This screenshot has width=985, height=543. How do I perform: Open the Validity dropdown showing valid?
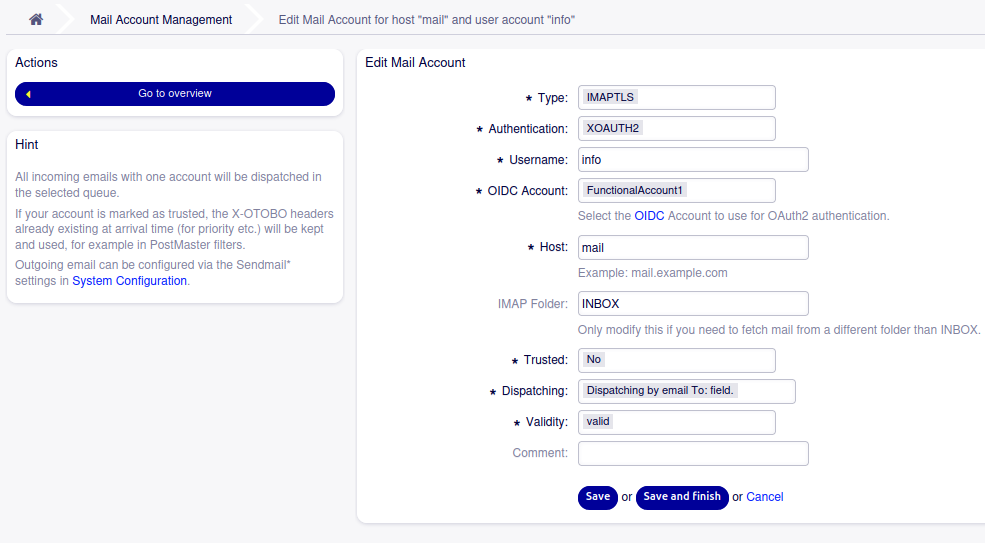(x=677, y=422)
